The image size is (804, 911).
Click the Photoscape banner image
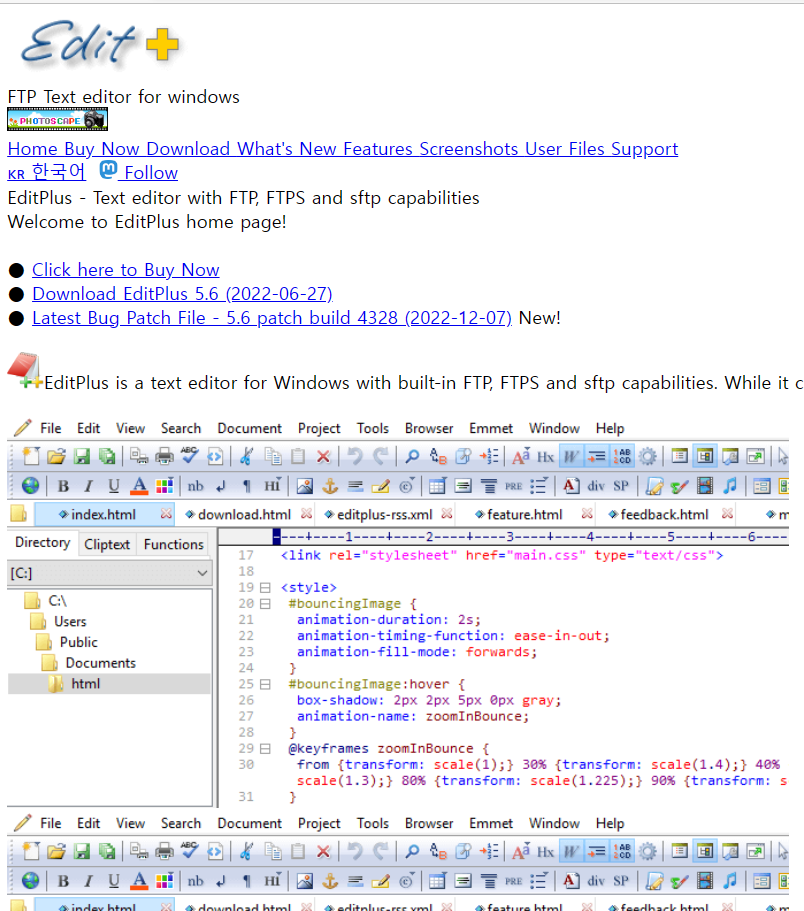pyautogui.click(x=58, y=120)
